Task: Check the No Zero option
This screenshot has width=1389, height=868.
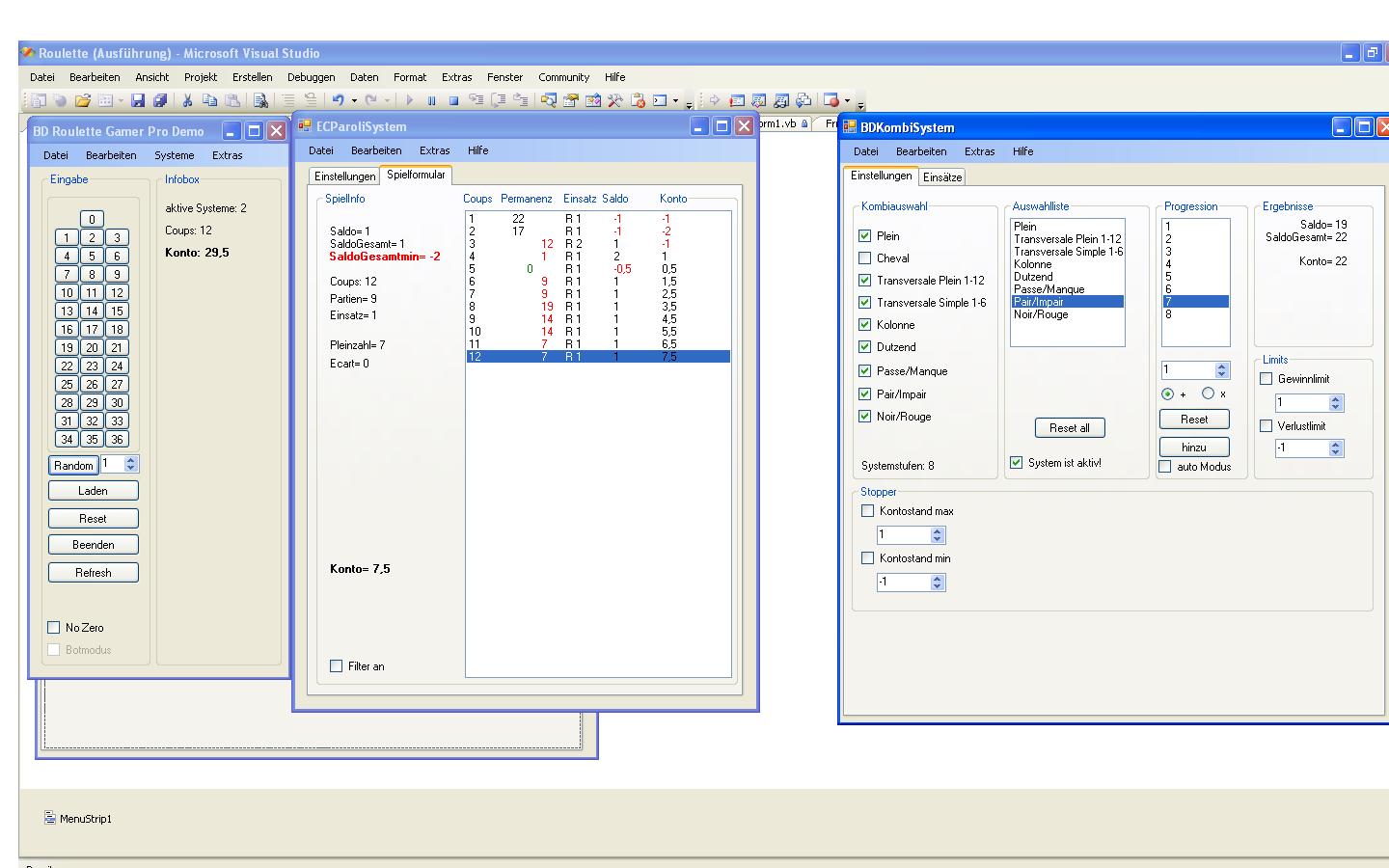Action: [x=54, y=628]
